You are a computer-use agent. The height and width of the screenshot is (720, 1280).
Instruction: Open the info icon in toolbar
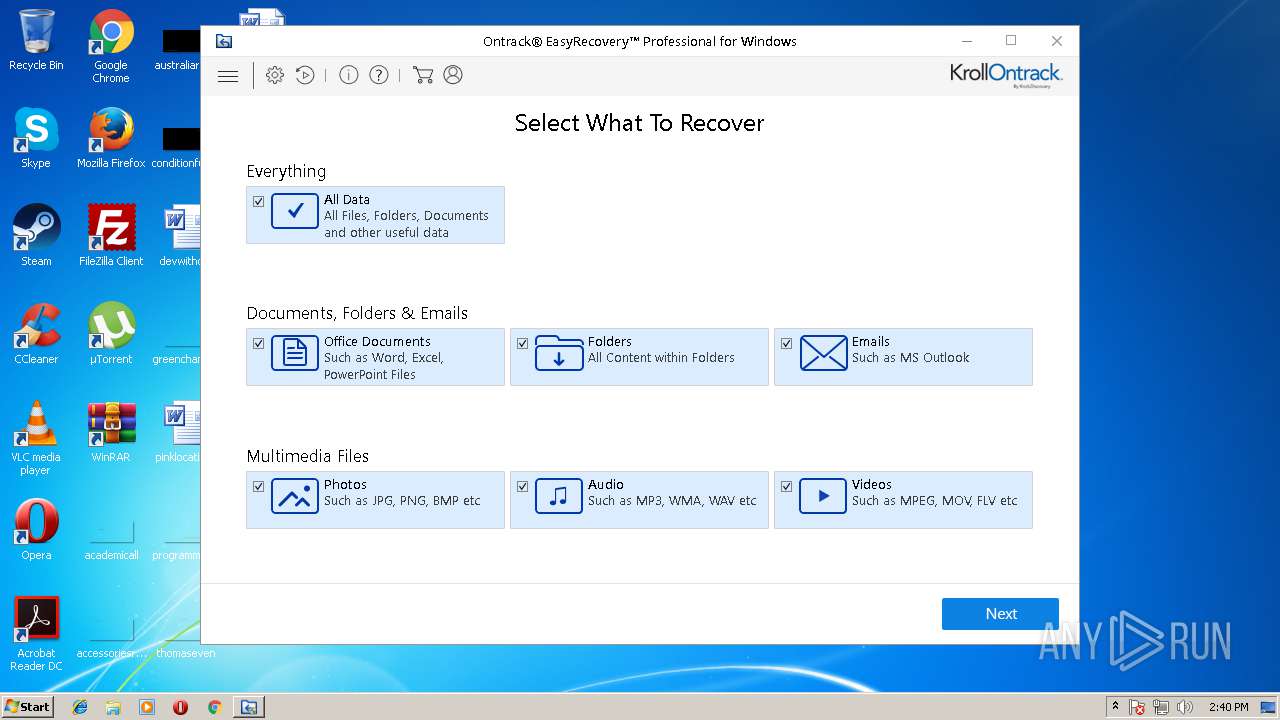pyautogui.click(x=348, y=75)
